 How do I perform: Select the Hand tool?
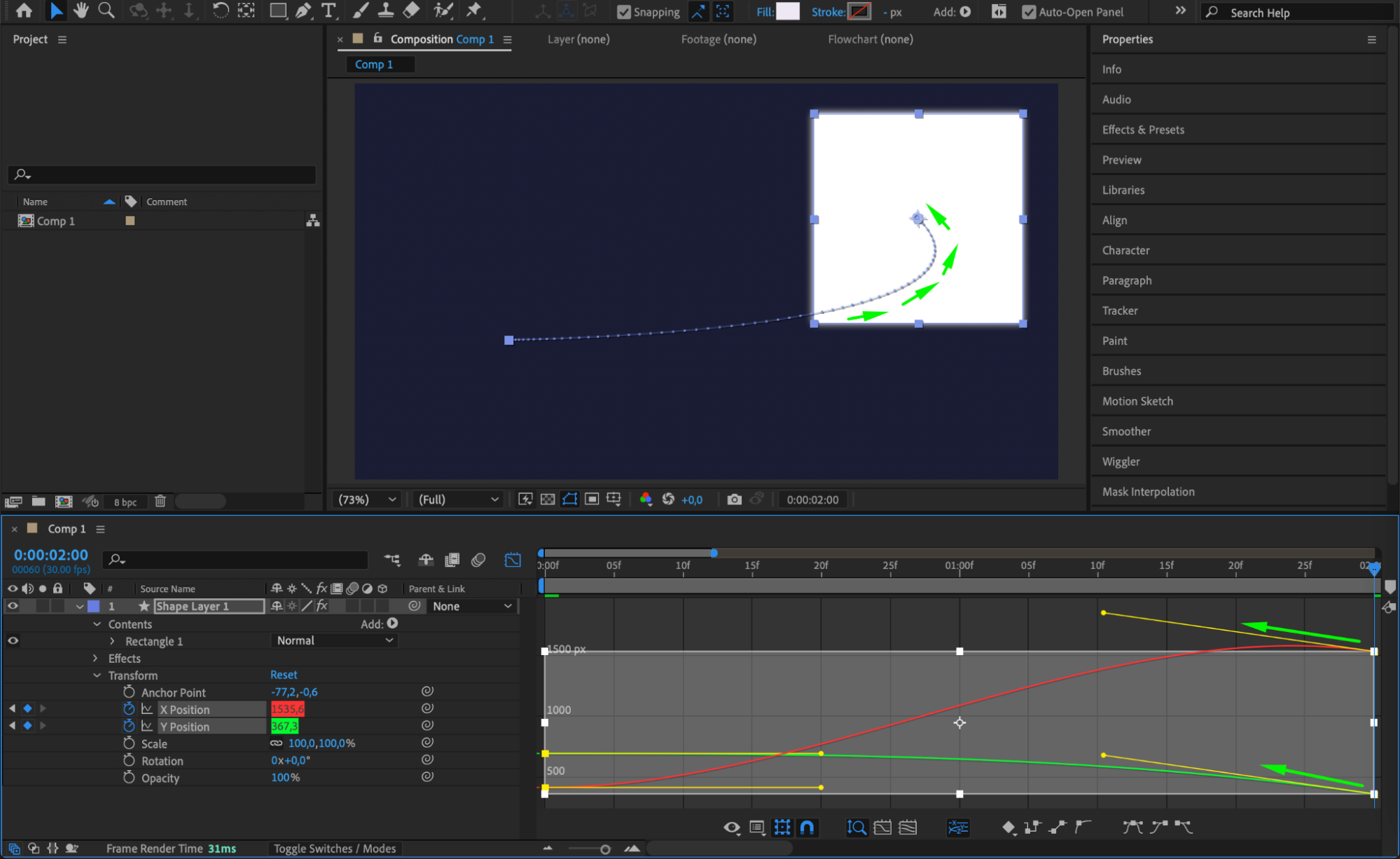[81, 11]
